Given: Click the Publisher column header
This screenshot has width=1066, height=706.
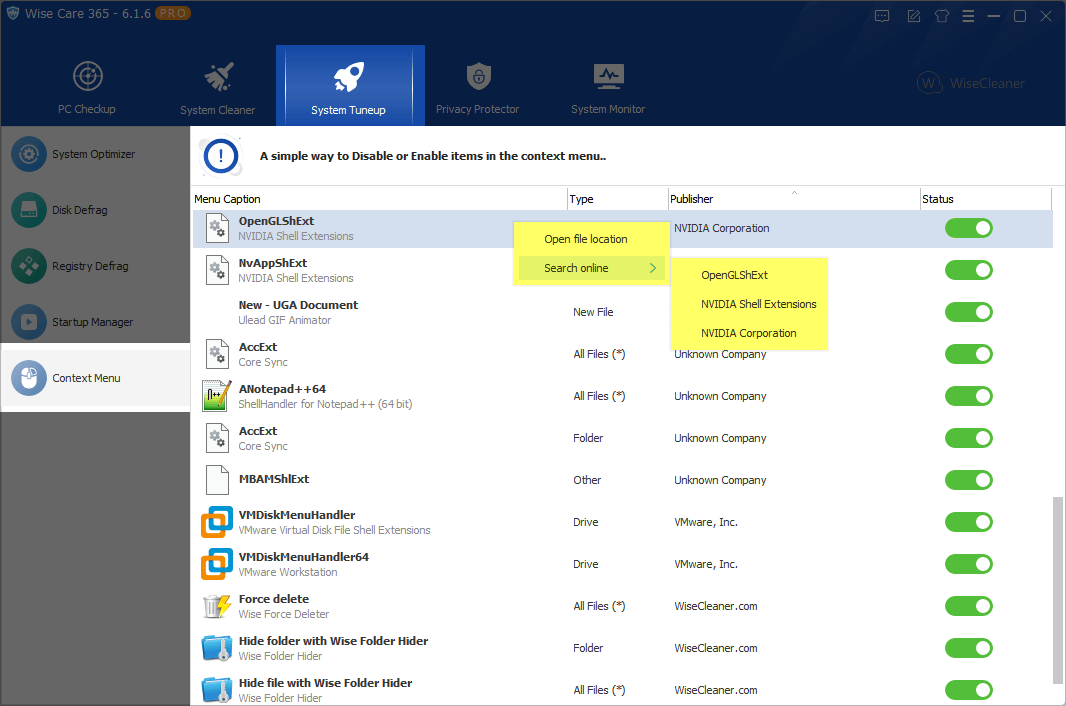Looking at the screenshot, I should pyautogui.click(x=794, y=199).
